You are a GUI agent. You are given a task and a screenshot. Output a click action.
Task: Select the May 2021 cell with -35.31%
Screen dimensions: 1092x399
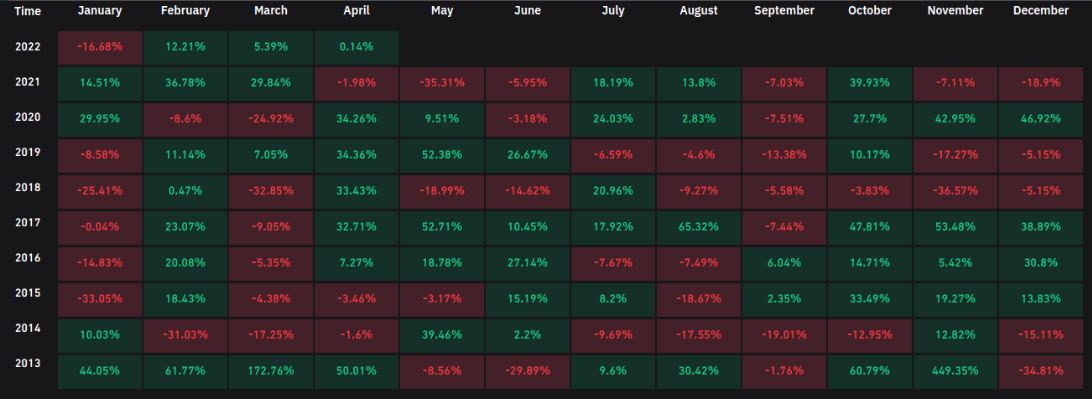[442, 83]
